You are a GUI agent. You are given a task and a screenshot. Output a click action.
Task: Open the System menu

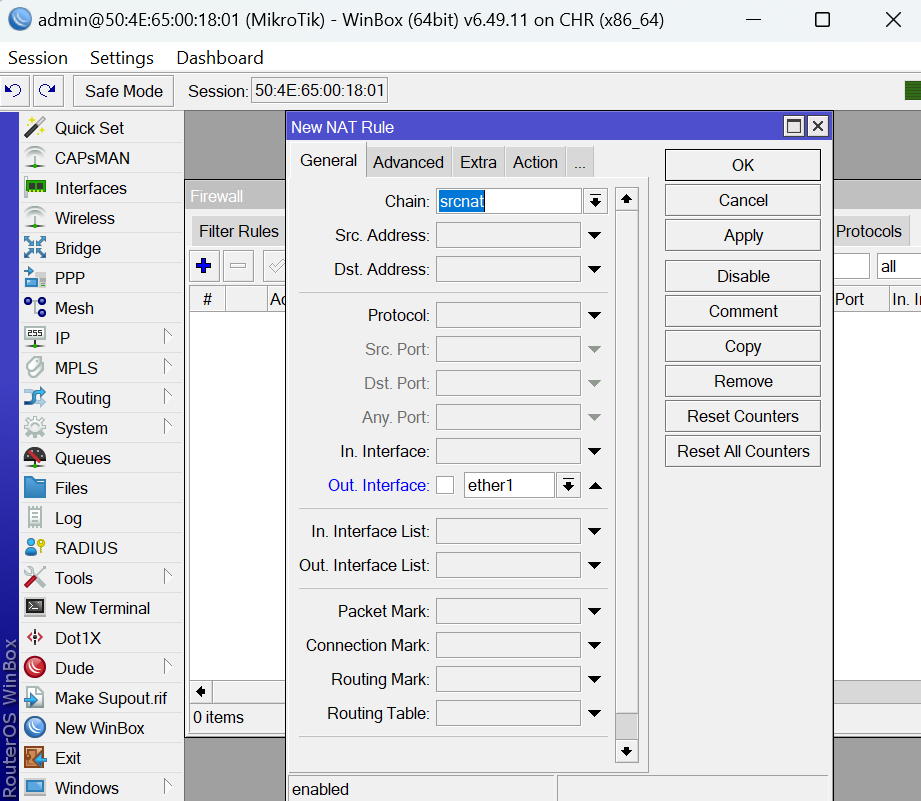pyautogui.click(x=101, y=428)
